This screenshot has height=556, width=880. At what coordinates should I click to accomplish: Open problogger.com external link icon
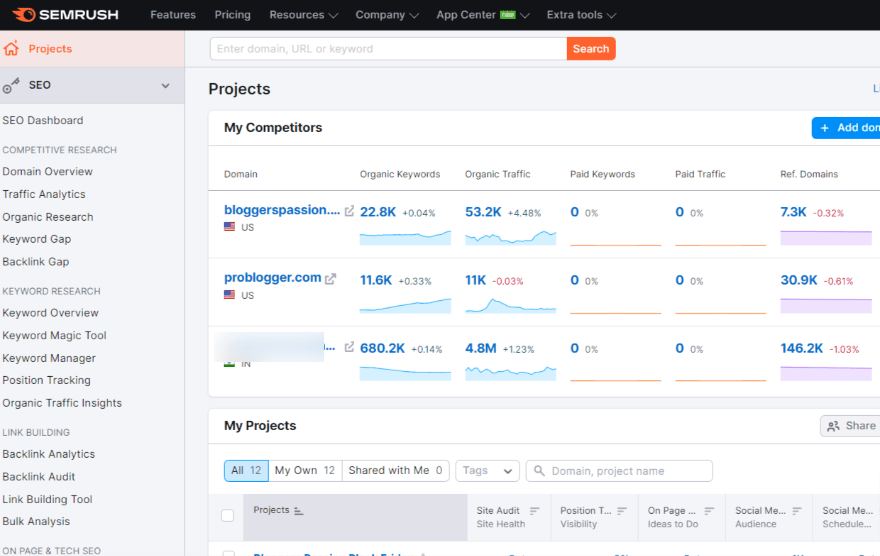(331, 278)
